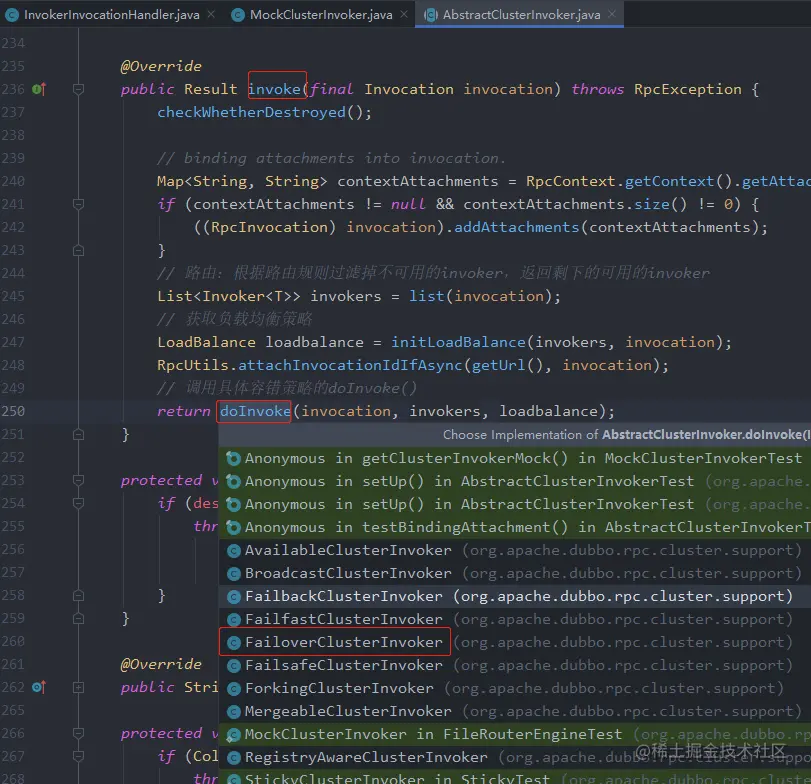The width and height of the screenshot is (811, 784).
Task: Close the InvokerInvocationHandler.java tab
Action: point(211,14)
